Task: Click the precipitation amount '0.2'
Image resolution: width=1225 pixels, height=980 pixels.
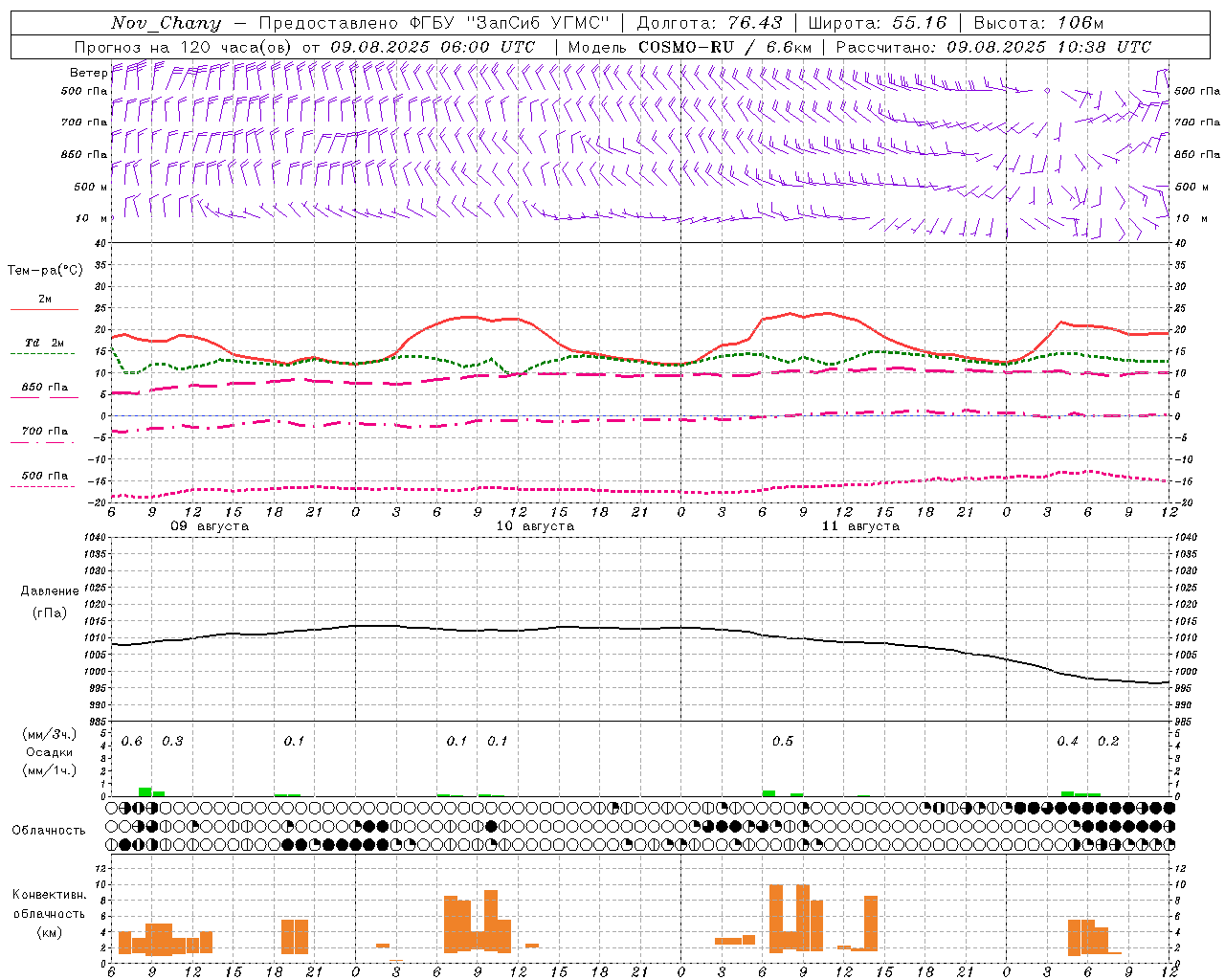Action: pos(1108,742)
